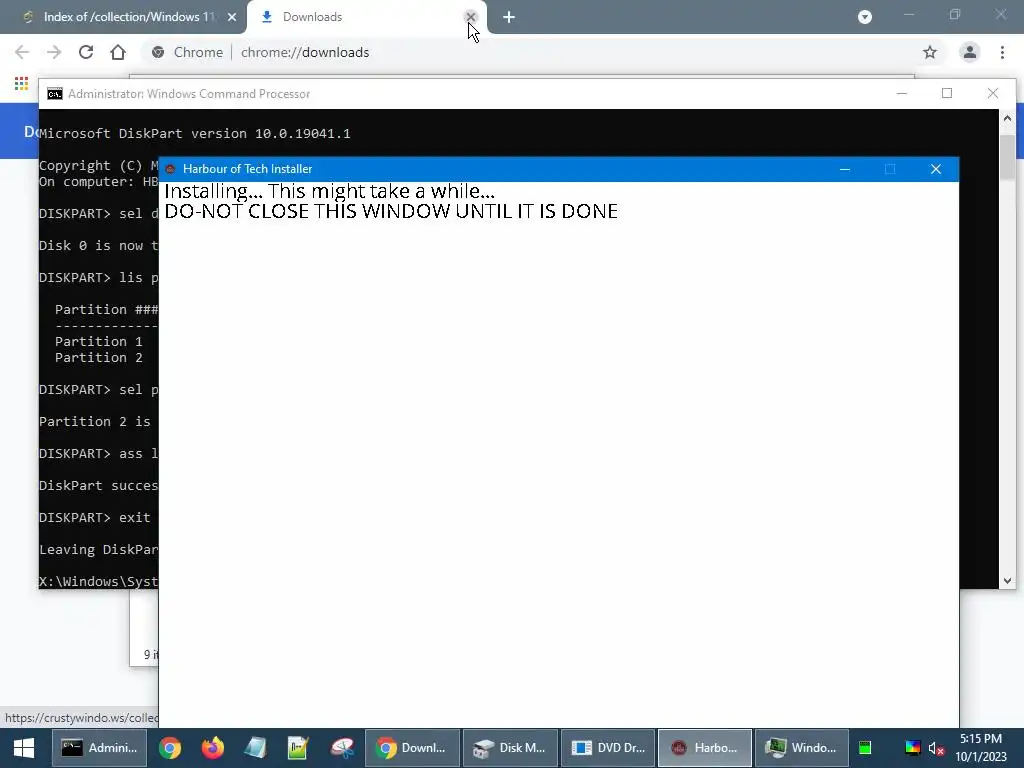Viewport: 1024px width, 768px height.
Task: Launch Firefox from the taskbar
Action: point(212,748)
